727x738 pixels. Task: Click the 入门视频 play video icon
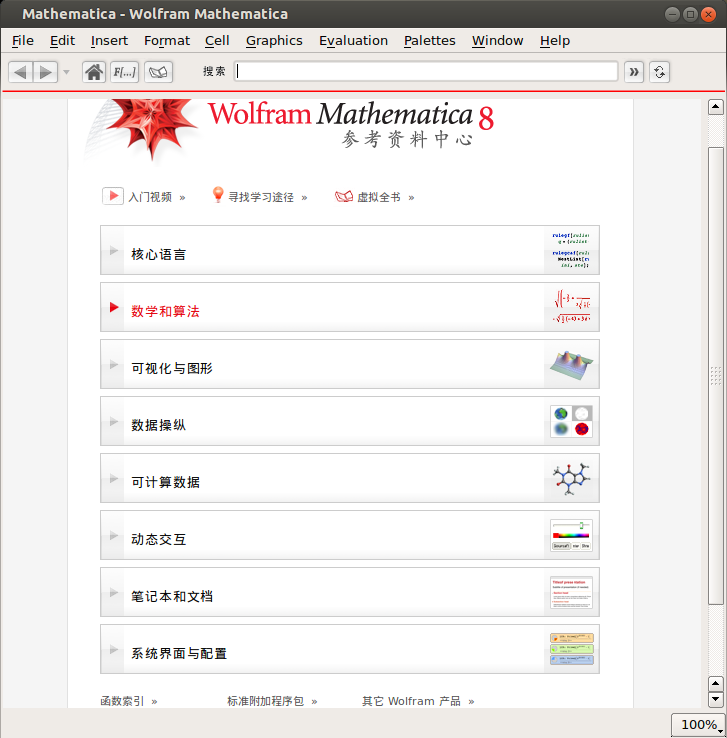pyautogui.click(x=113, y=196)
